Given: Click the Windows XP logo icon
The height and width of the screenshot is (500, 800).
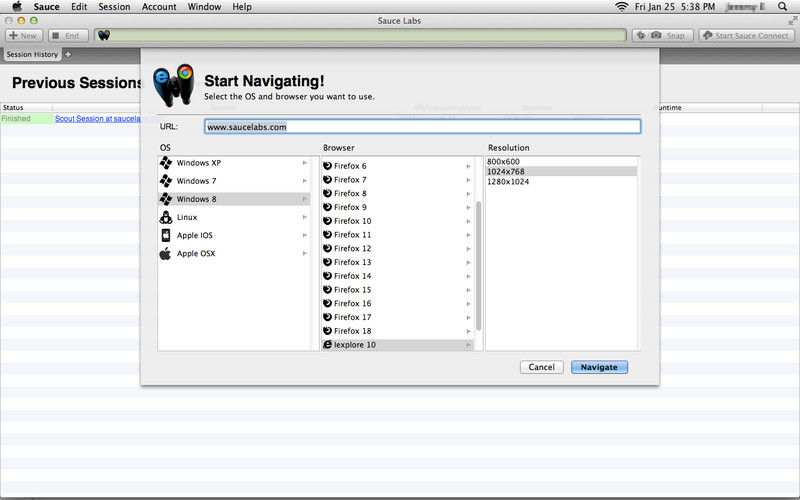Looking at the screenshot, I should 166,163.
